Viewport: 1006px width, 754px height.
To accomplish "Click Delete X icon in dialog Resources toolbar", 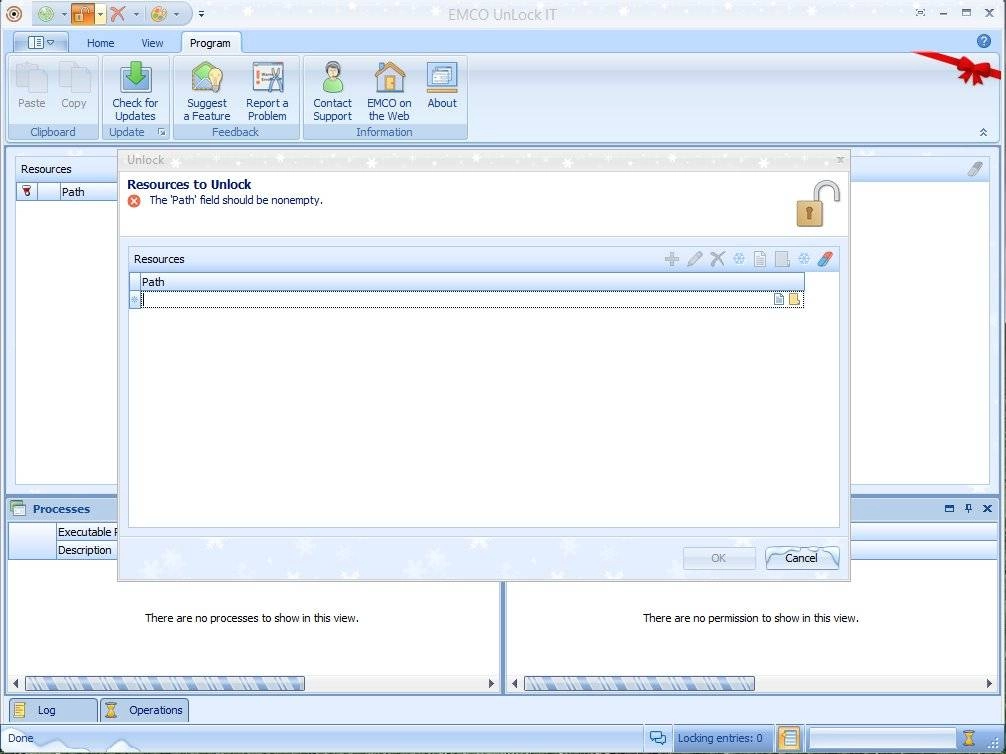I will coord(717,259).
